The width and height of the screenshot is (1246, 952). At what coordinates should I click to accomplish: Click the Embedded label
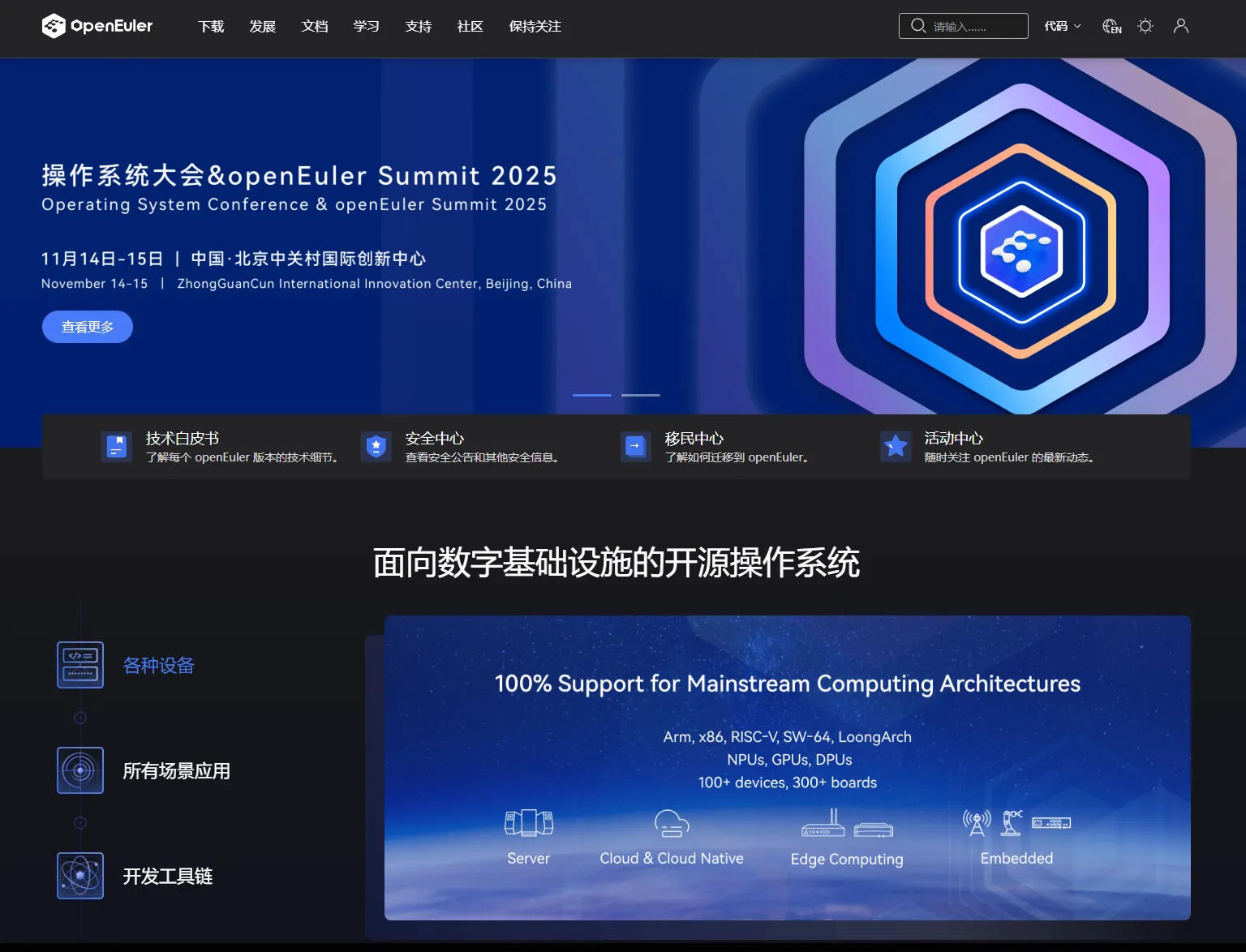pyautogui.click(x=1016, y=858)
